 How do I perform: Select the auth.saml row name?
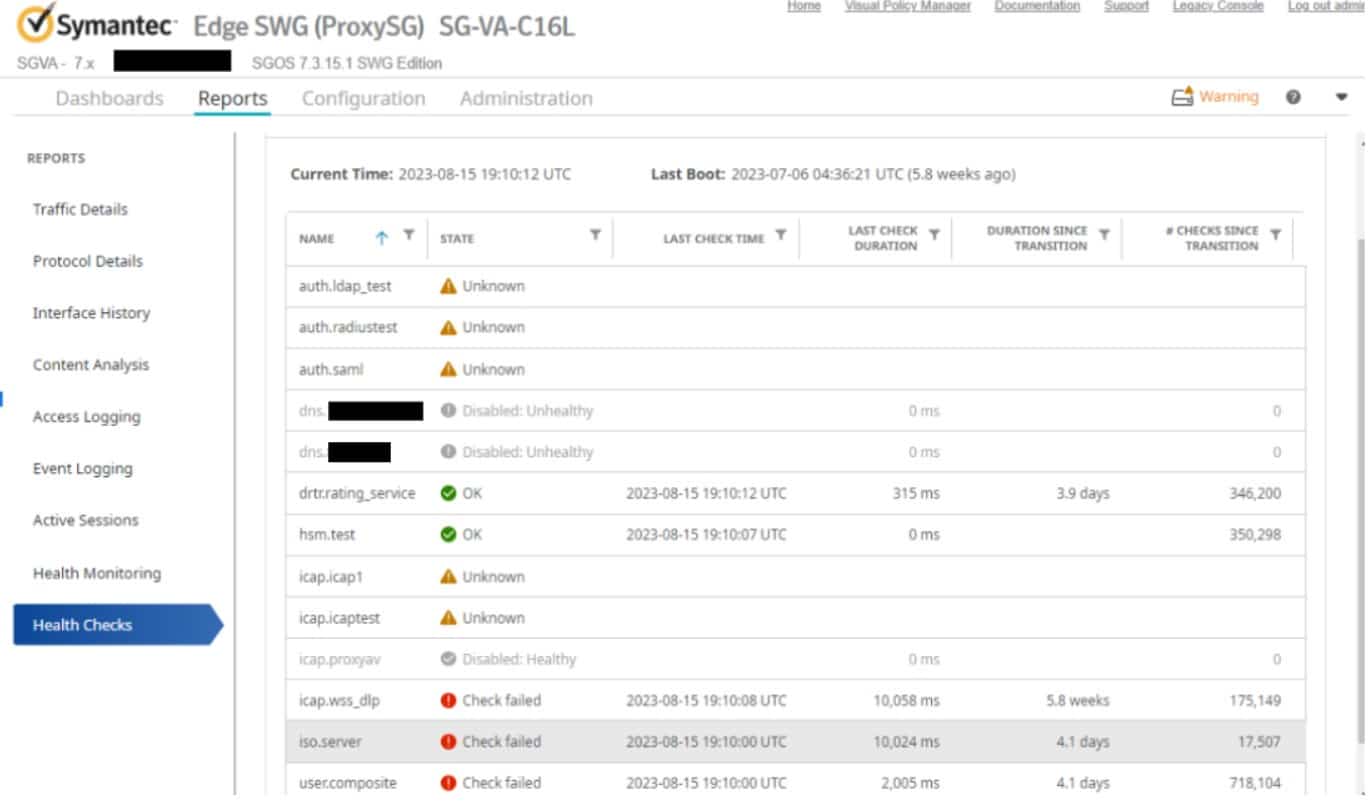[x=331, y=369]
